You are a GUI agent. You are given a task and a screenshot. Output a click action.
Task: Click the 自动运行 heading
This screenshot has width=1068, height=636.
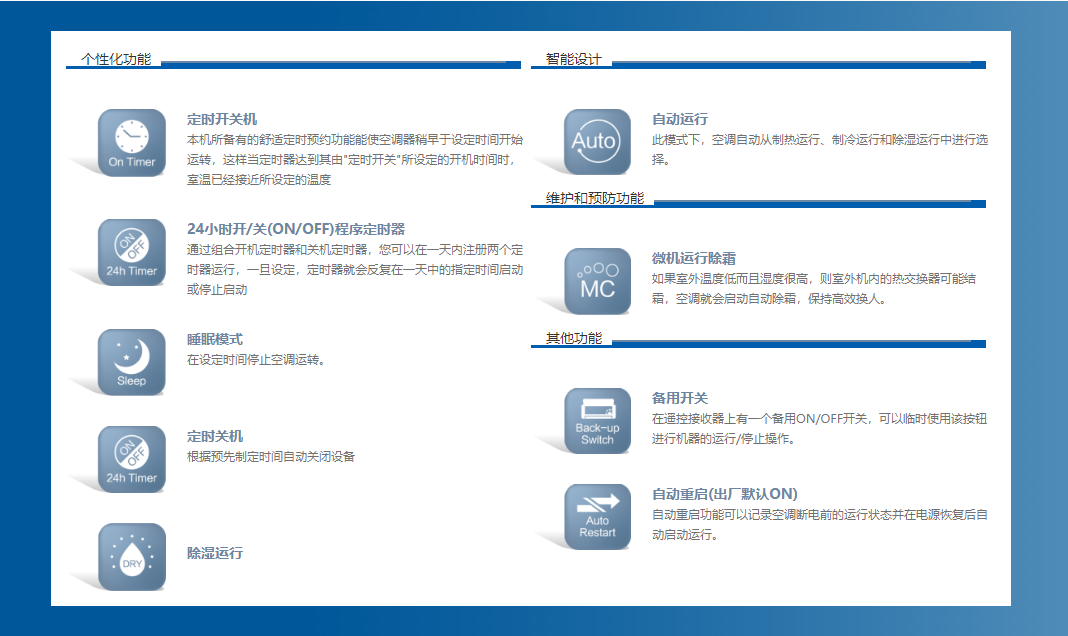pyautogui.click(x=680, y=119)
